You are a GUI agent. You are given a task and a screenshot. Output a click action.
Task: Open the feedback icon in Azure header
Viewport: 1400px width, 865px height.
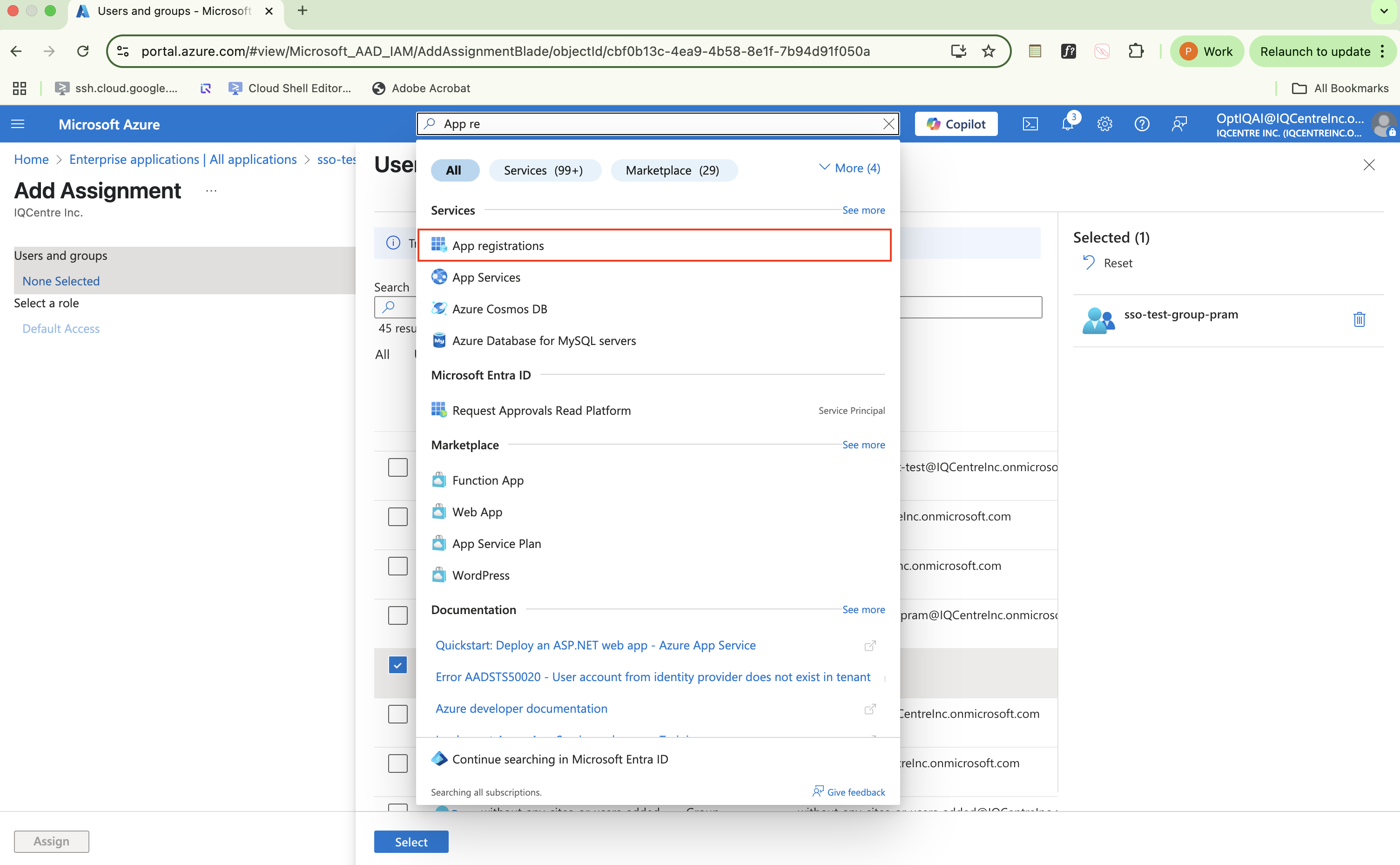click(x=1178, y=123)
